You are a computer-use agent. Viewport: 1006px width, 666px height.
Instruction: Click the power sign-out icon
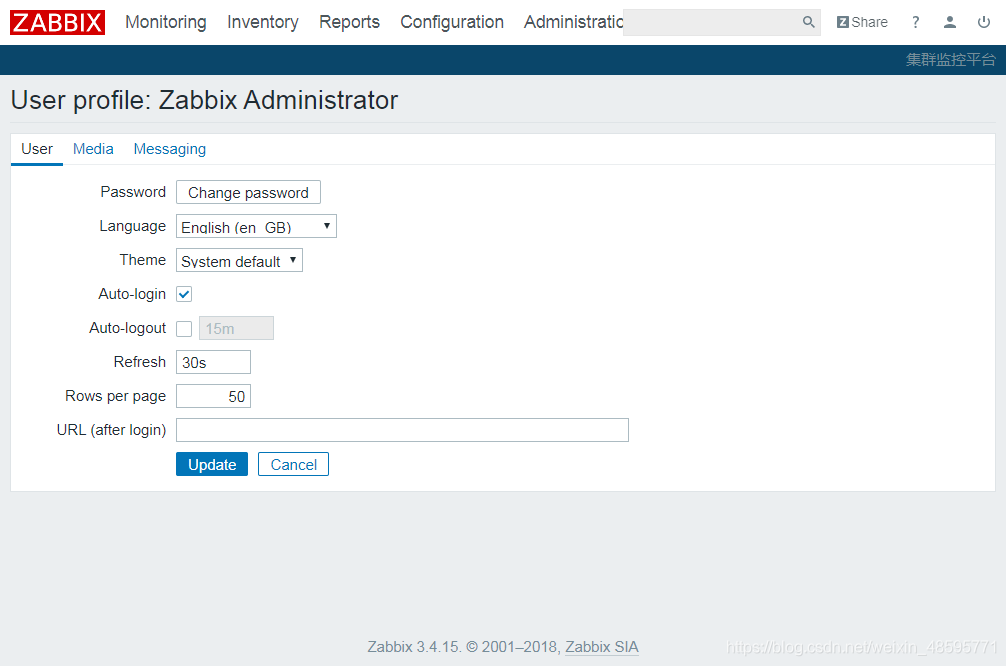click(984, 22)
